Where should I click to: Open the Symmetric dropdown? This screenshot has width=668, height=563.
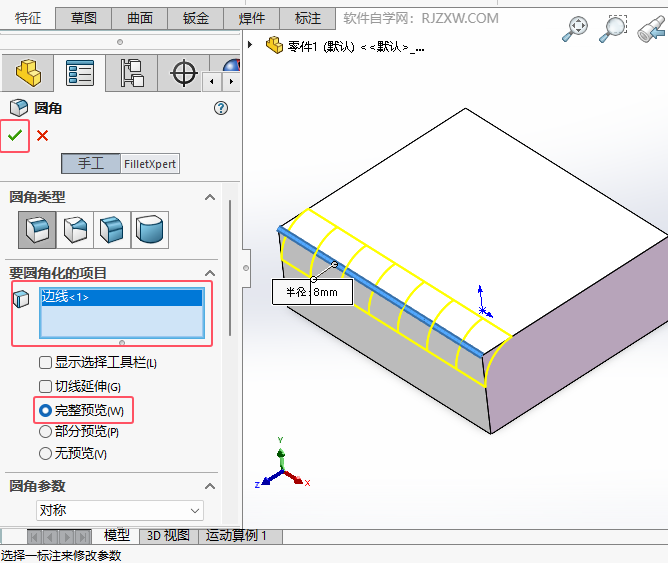(120, 510)
